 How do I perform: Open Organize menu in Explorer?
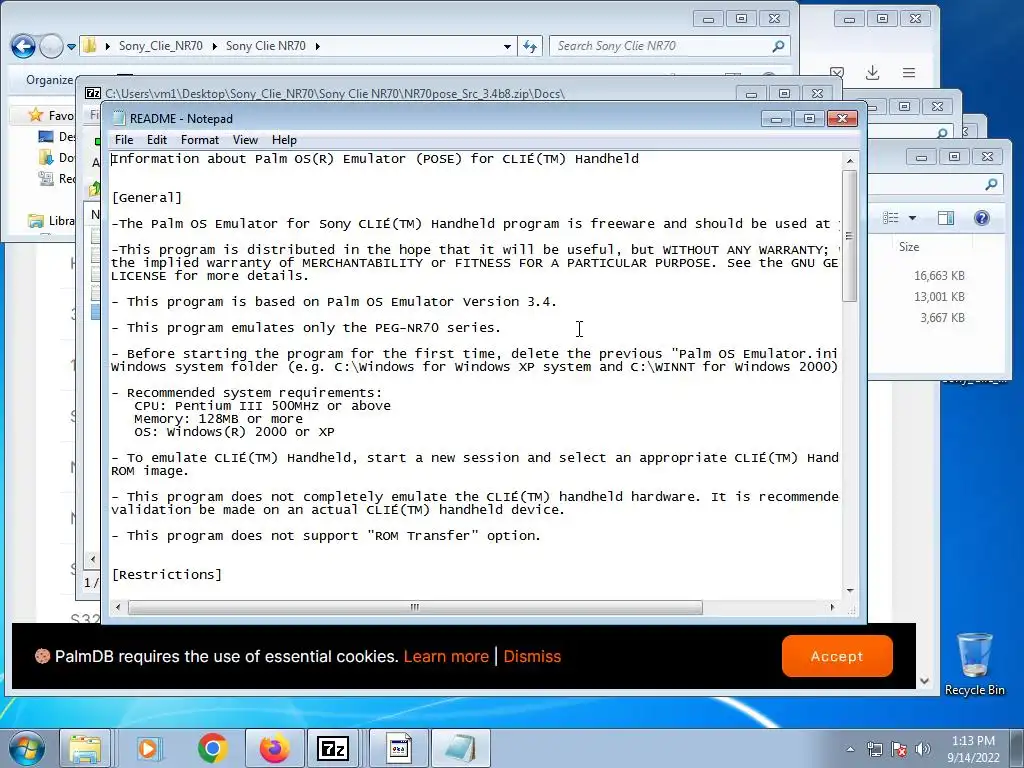tap(50, 80)
